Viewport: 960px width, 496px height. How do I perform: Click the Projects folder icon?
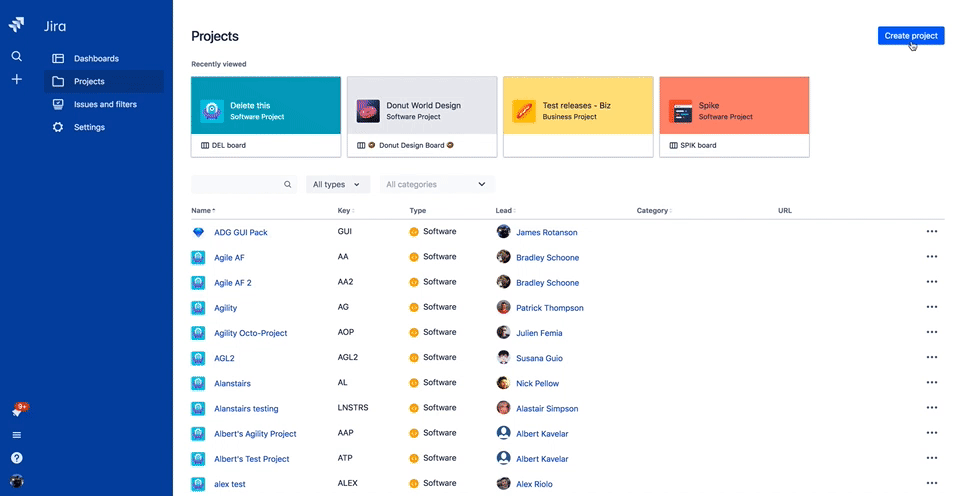tap(58, 81)
